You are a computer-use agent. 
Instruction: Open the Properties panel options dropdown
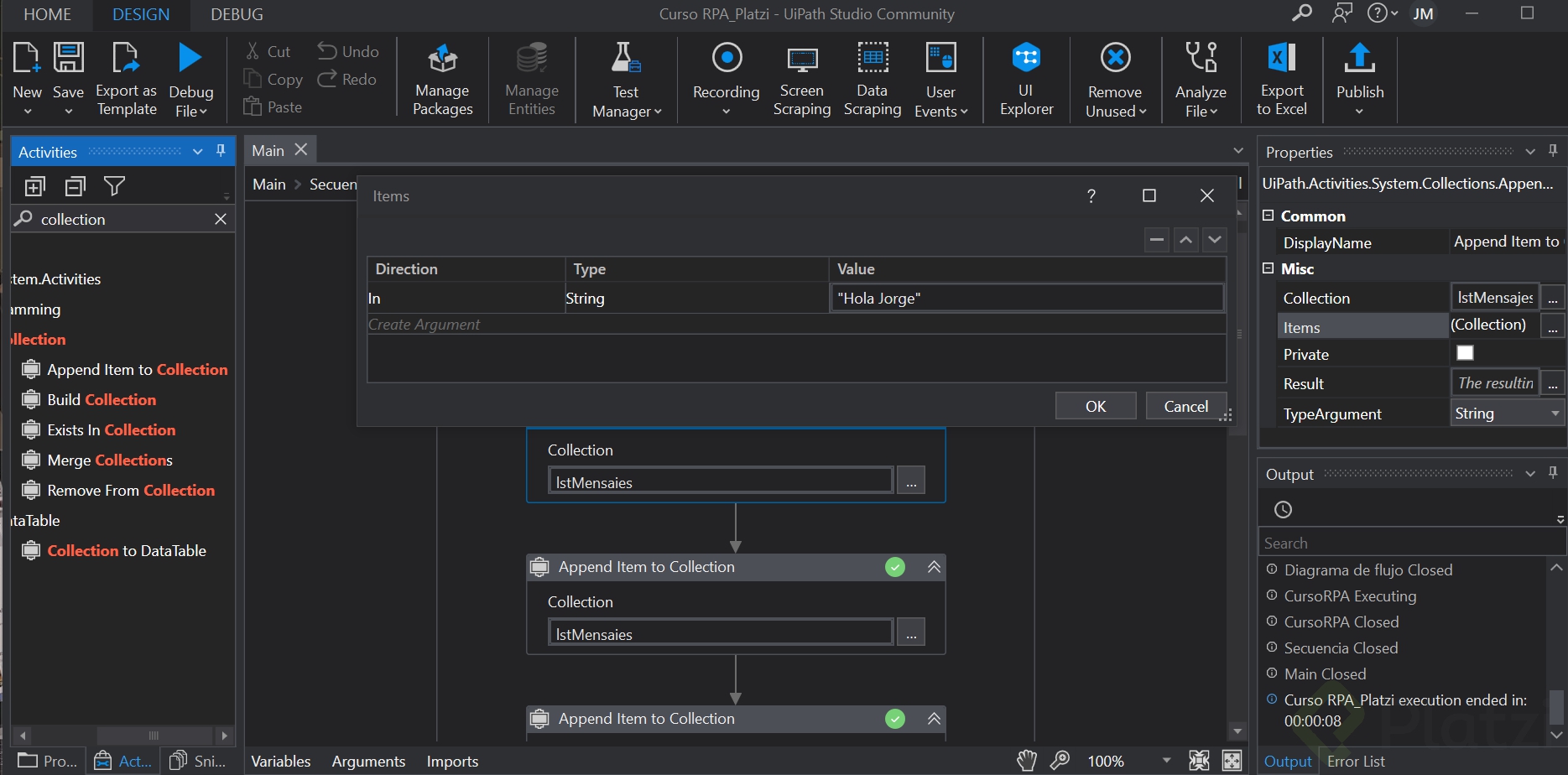(1530, 152)
